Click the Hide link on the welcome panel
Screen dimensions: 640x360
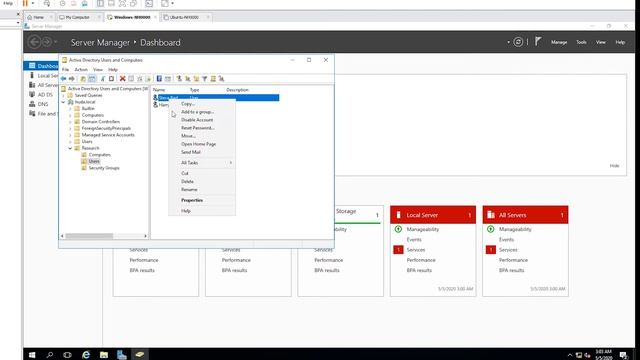point(614,166)
